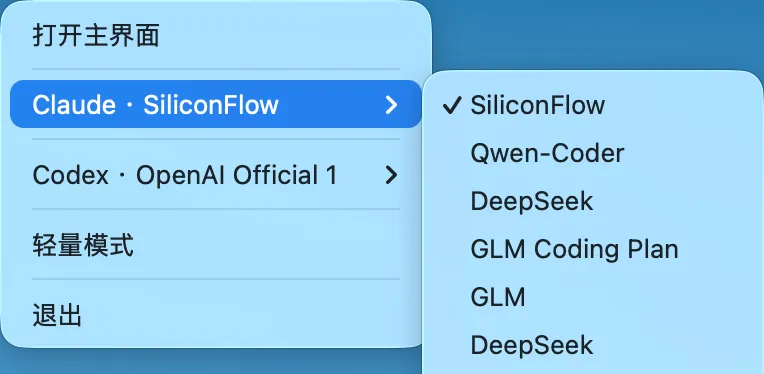Click the Qwen-Coder item text

click(x=547, y=153)
